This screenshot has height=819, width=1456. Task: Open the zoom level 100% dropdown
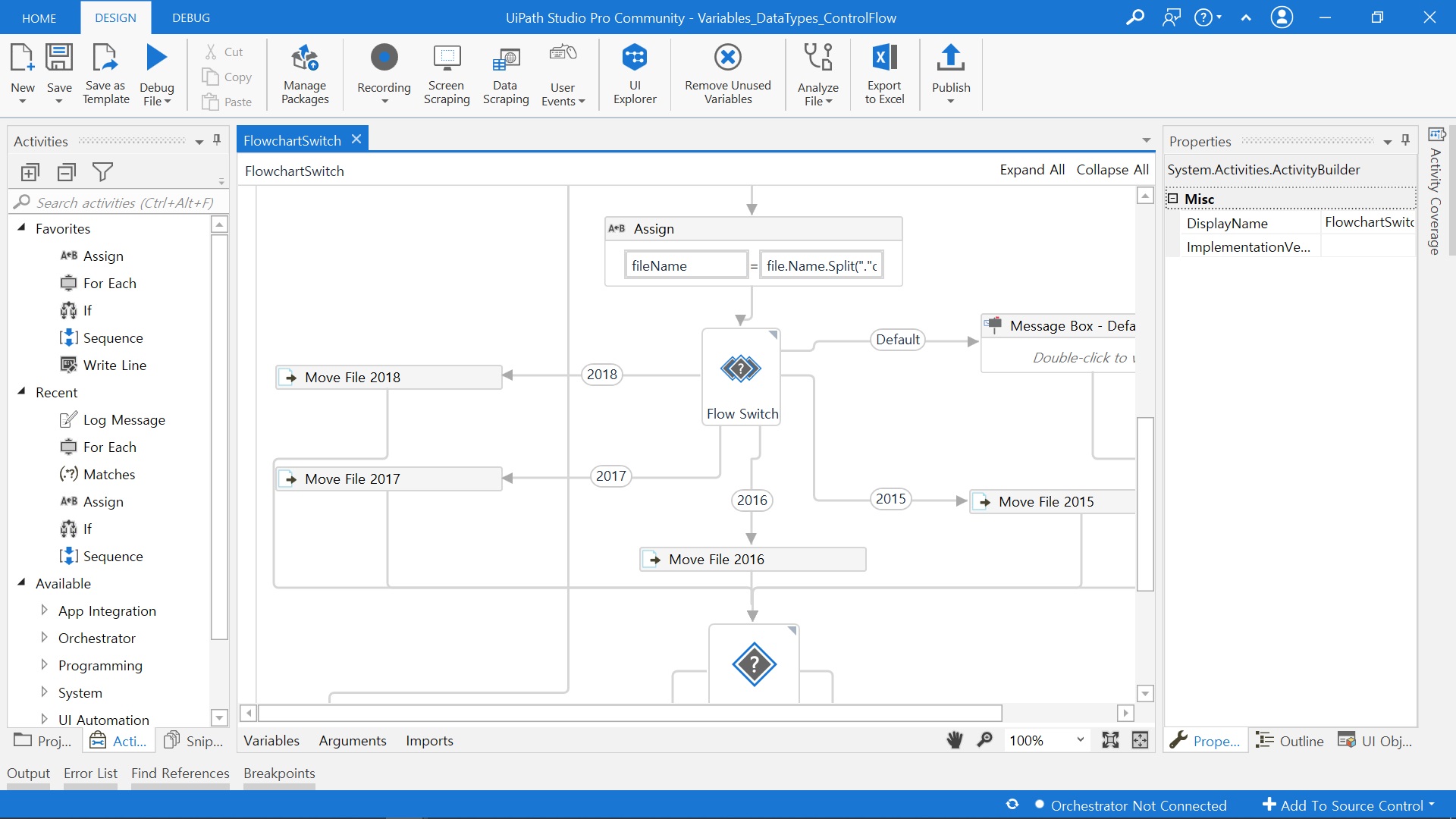tap(1080, 740)
